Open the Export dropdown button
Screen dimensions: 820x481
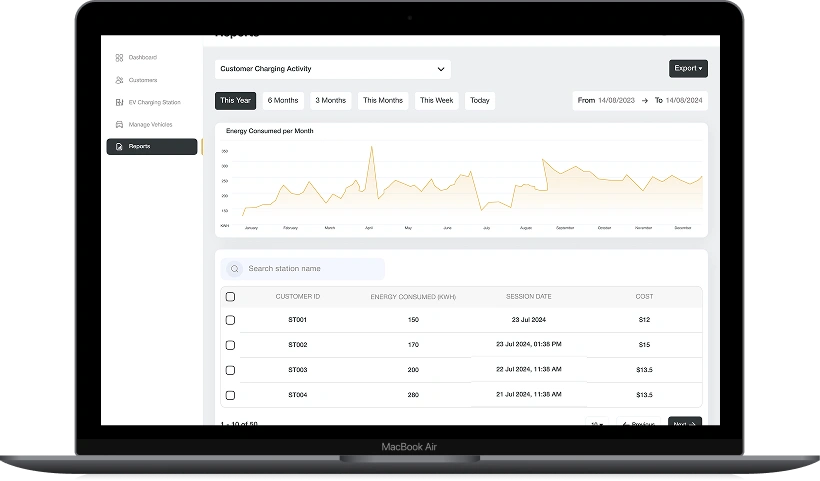687,68
